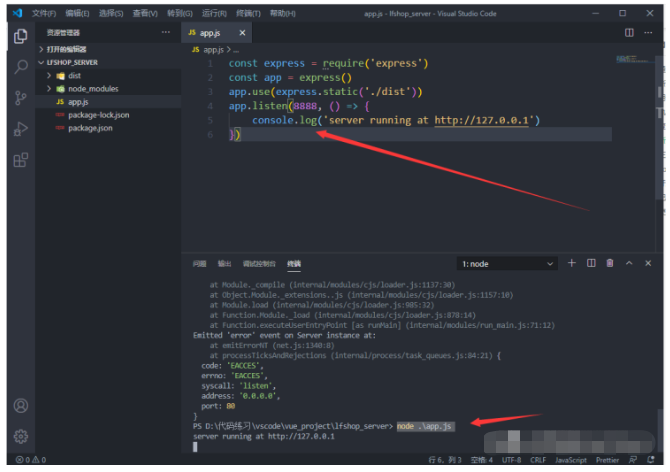Open the 1: node terminal dropdown
Image resolution: width=670 pixels, height=472 pixels.
pyautogui.click(x=507, y=264)
